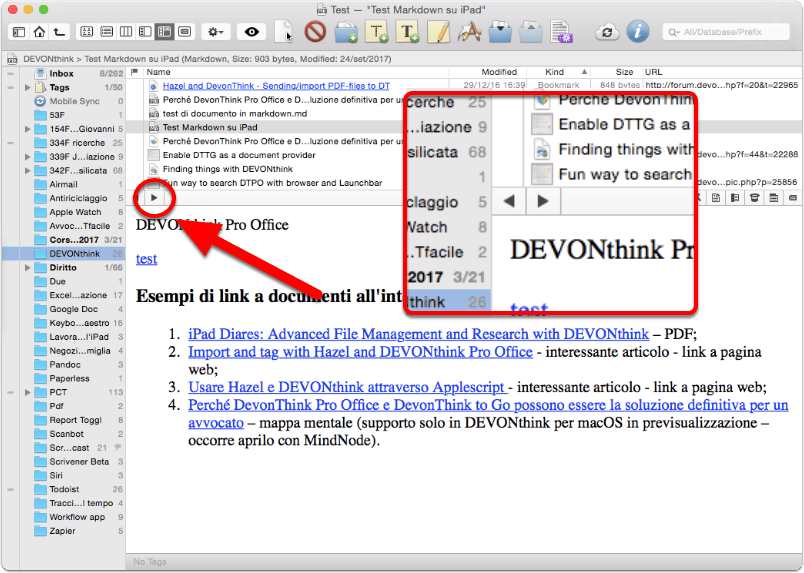Expand the Diritto group in sidebar
Image resolution: width=804 pixels, height=573 pixels.
[28, 267]
